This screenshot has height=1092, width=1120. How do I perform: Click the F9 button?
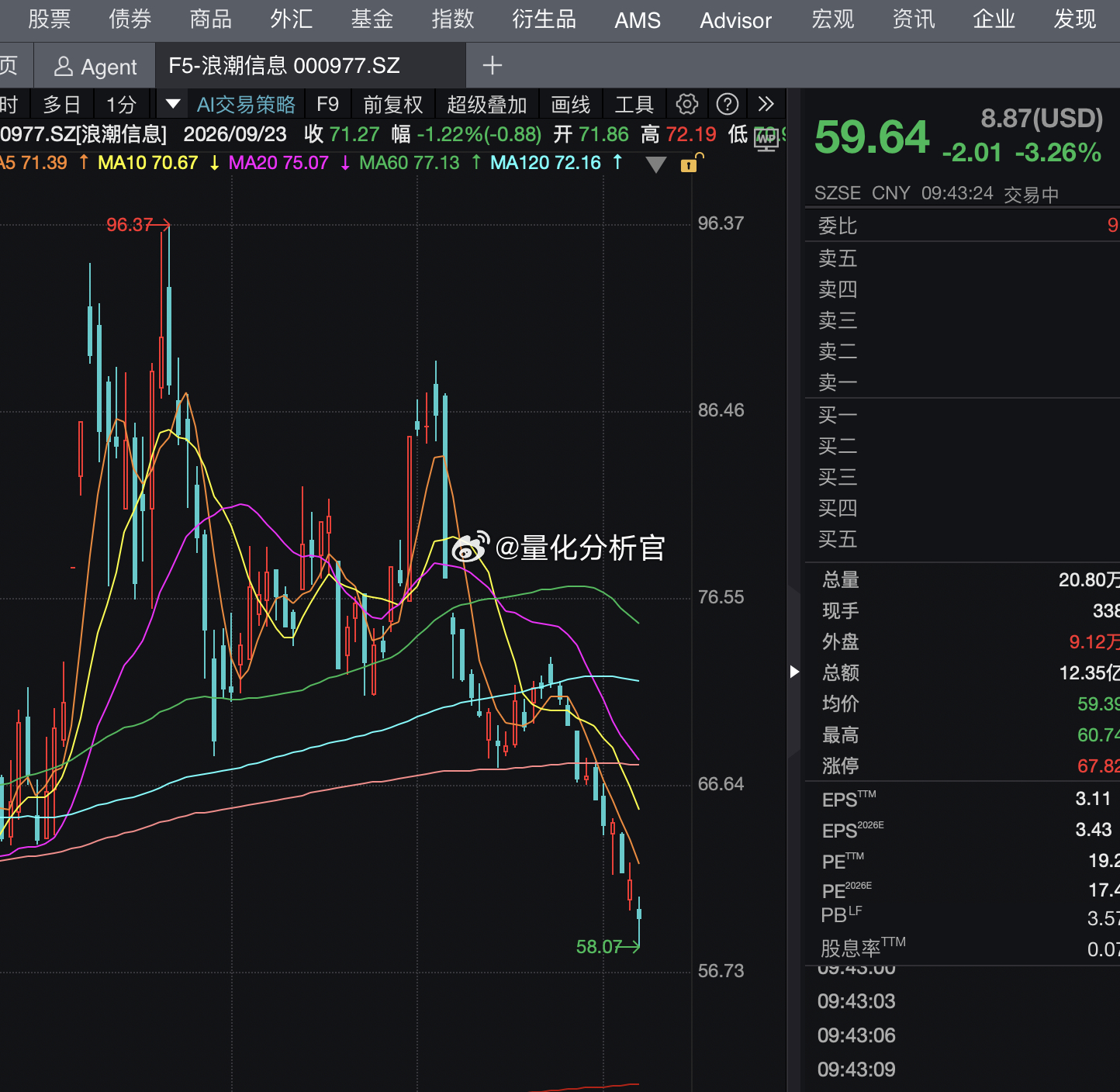(328, 105)
